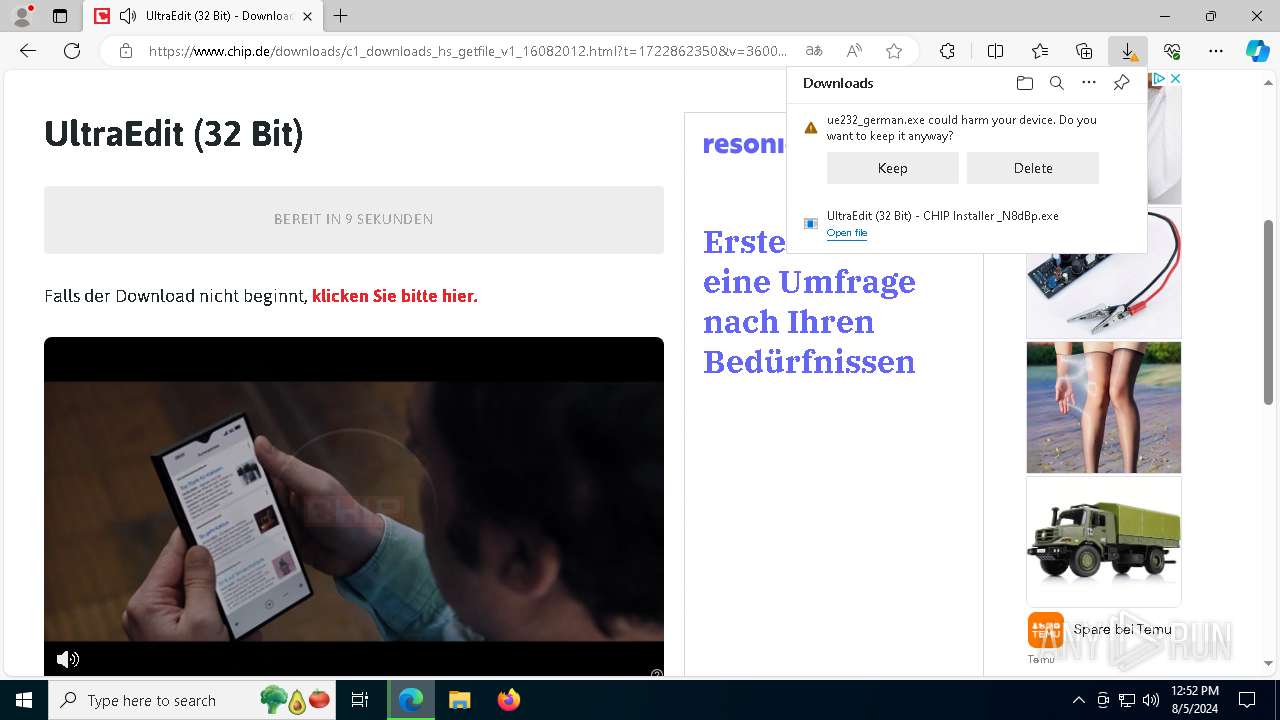Image resolution: width=1280 pixels, height=720 pixels.
Task: Open Favorites list icon
Action: (1040, 51)
